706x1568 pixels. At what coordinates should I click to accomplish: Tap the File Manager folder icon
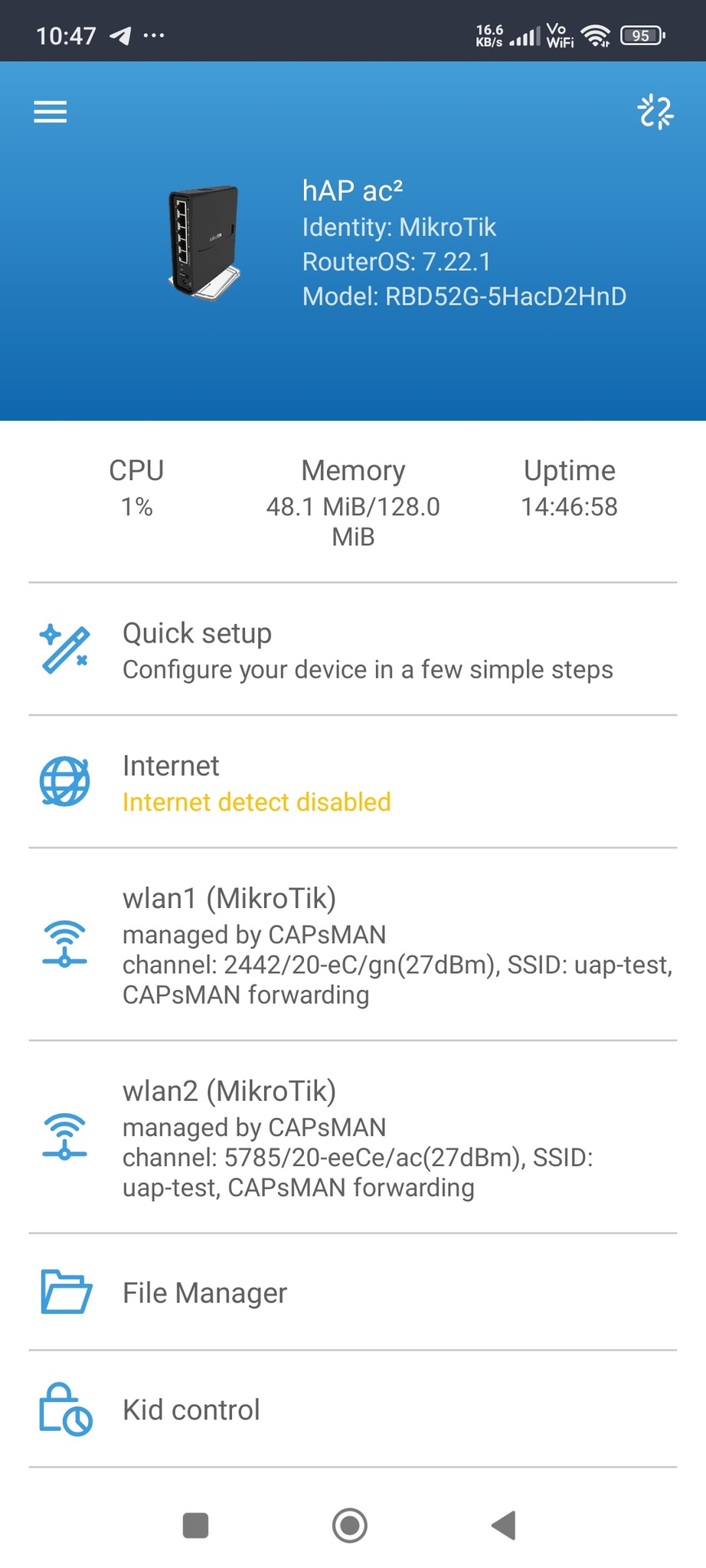65,1292
